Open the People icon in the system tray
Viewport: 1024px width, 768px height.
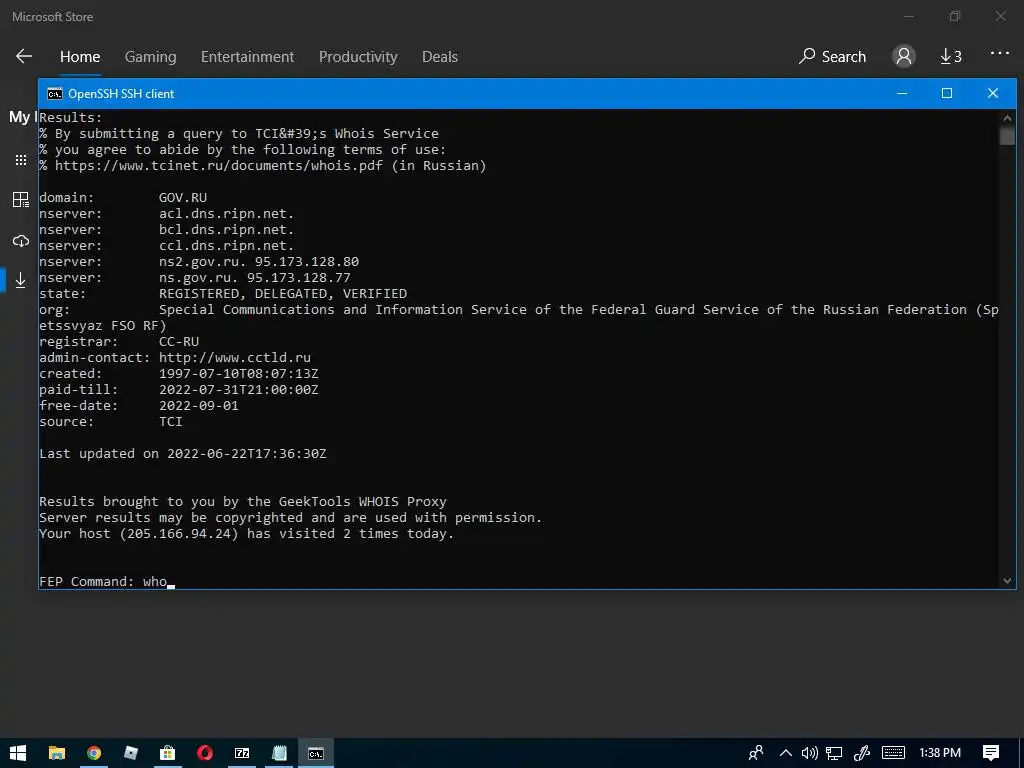tap(756, 753)
